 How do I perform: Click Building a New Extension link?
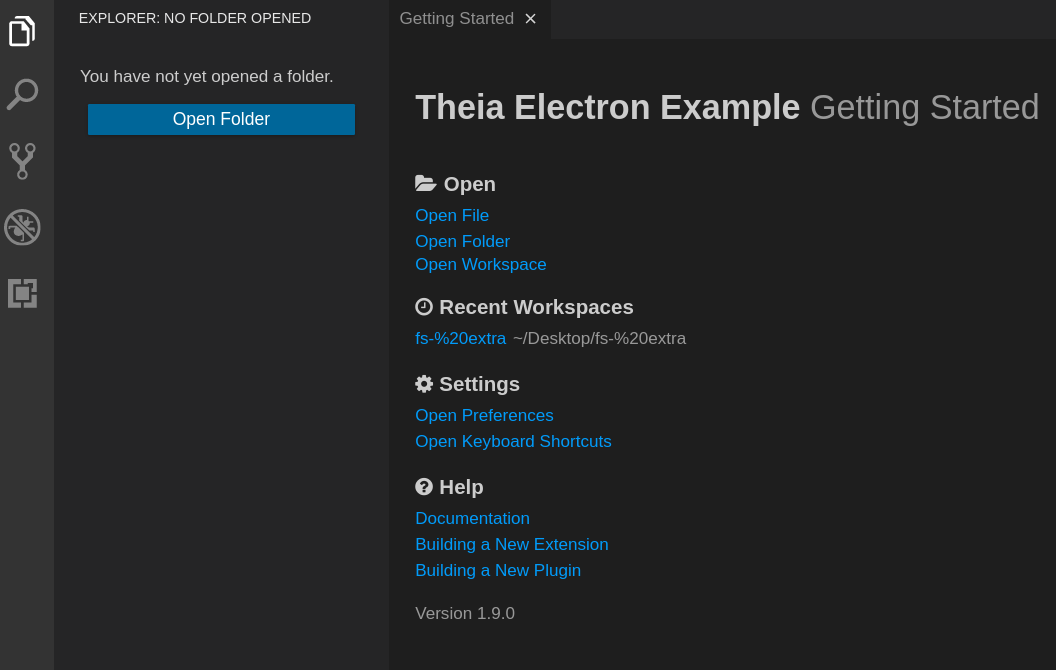[x=512, y=545]
